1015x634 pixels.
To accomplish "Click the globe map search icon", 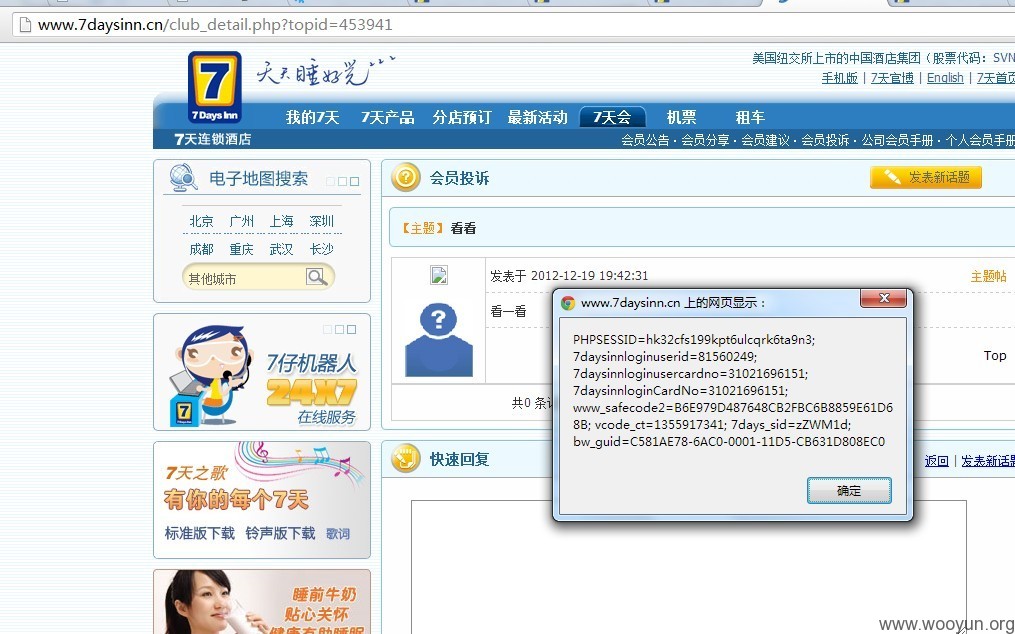I will tap(183, 177).
